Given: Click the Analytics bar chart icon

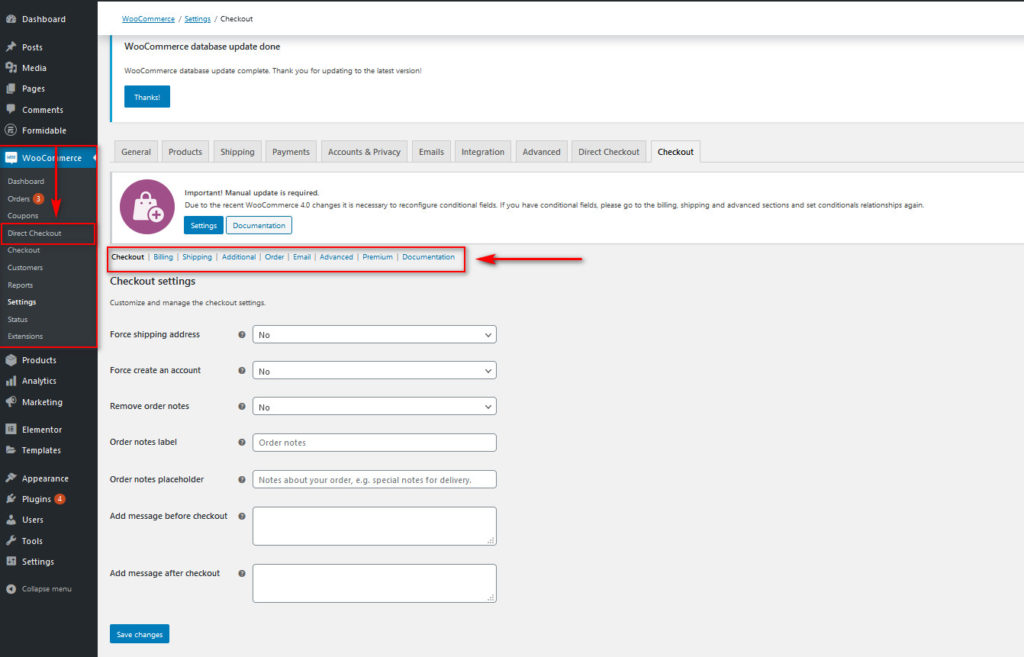Looking at the screenshot, I should click(11, 381).
